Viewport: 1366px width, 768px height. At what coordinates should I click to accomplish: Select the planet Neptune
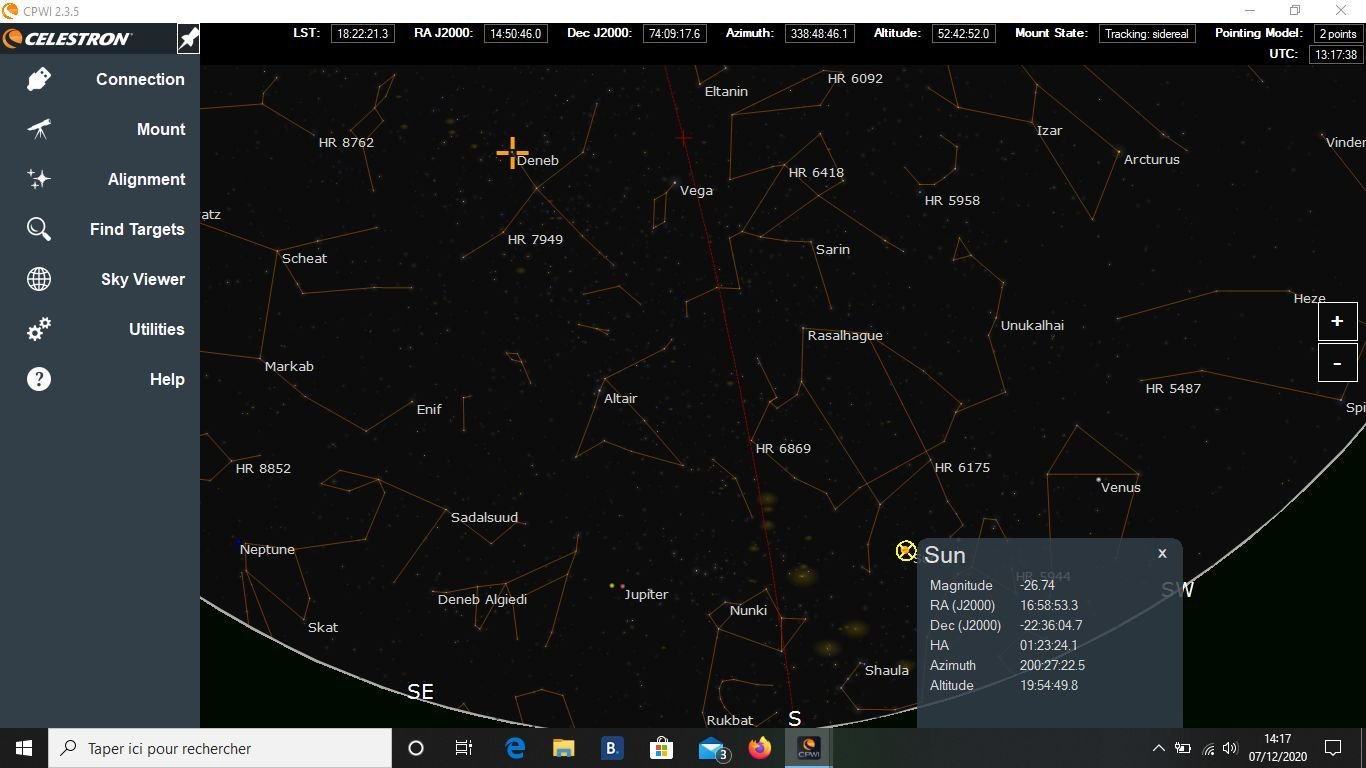(267, 549)
